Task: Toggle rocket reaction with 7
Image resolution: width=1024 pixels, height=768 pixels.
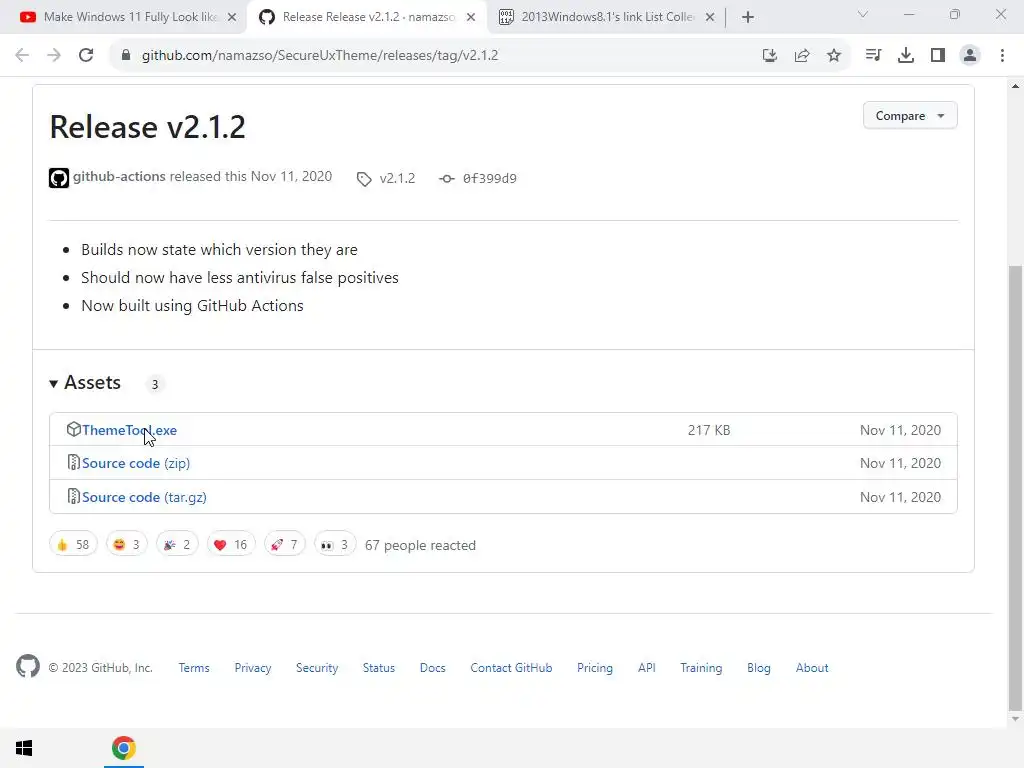Action: pos(285,545)
